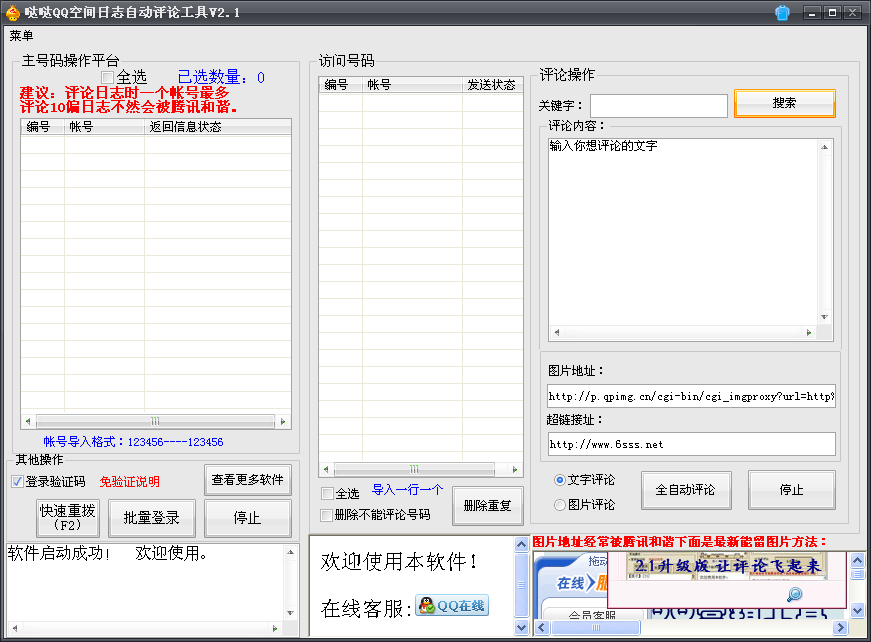Image resolution: width=871 pixels, height=642 pixels.
Task: Check 全选 under the 访问号码 list
Action: pyautogui.click(x=327, y=493)
